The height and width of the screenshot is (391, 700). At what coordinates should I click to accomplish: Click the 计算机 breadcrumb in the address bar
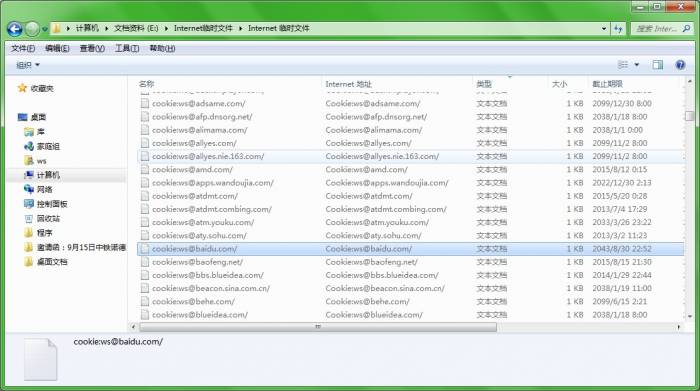(87, 28)
